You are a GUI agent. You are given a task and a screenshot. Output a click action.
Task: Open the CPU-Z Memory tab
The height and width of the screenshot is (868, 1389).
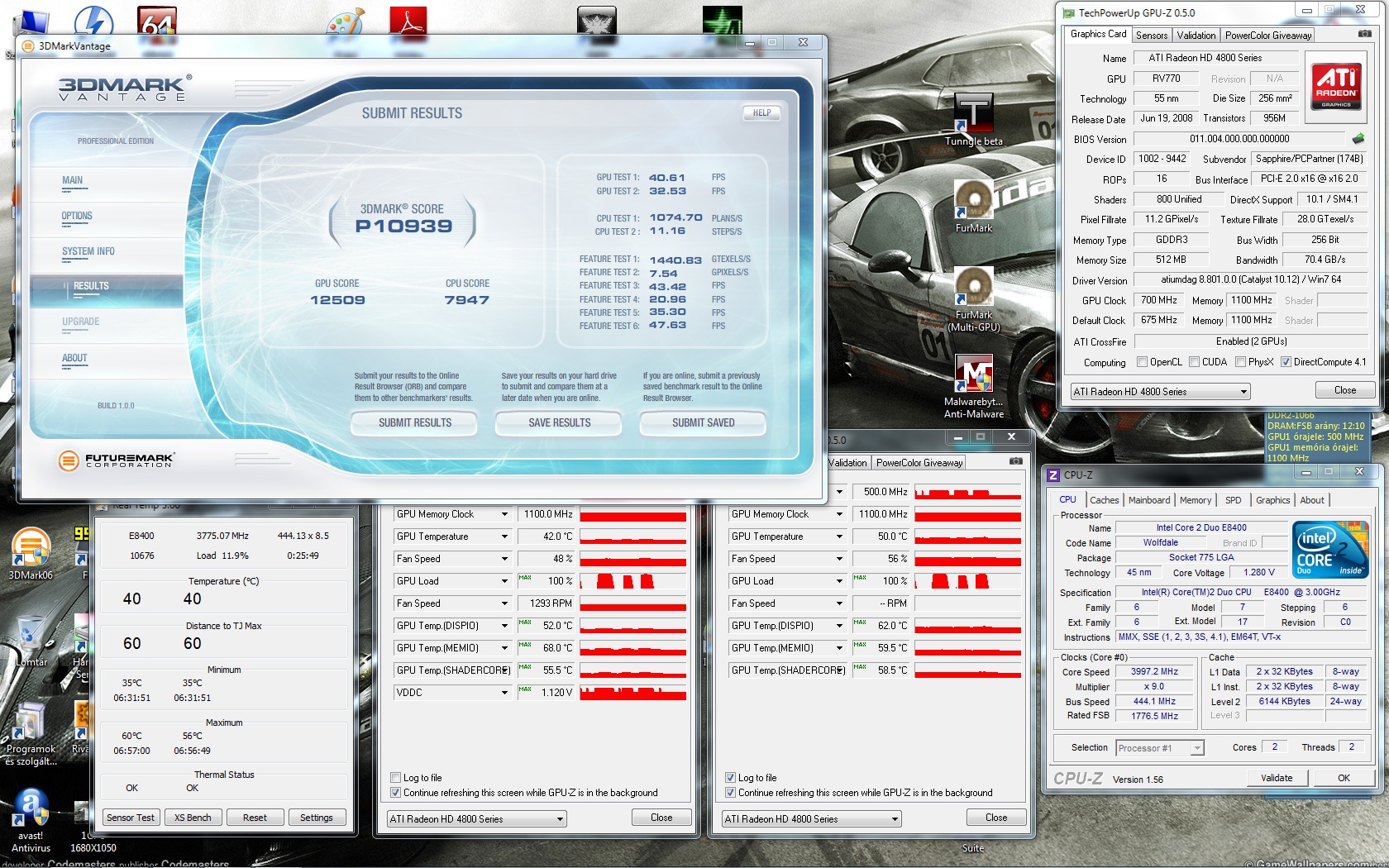coord(1196,500)
